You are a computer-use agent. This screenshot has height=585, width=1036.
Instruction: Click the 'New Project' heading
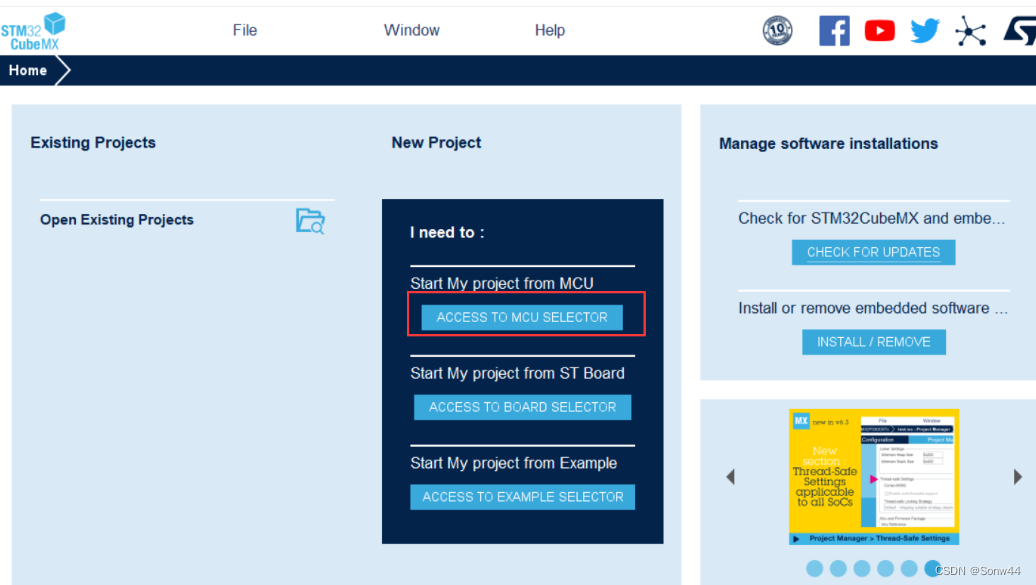pyautogui.click(x=436, y=143)
